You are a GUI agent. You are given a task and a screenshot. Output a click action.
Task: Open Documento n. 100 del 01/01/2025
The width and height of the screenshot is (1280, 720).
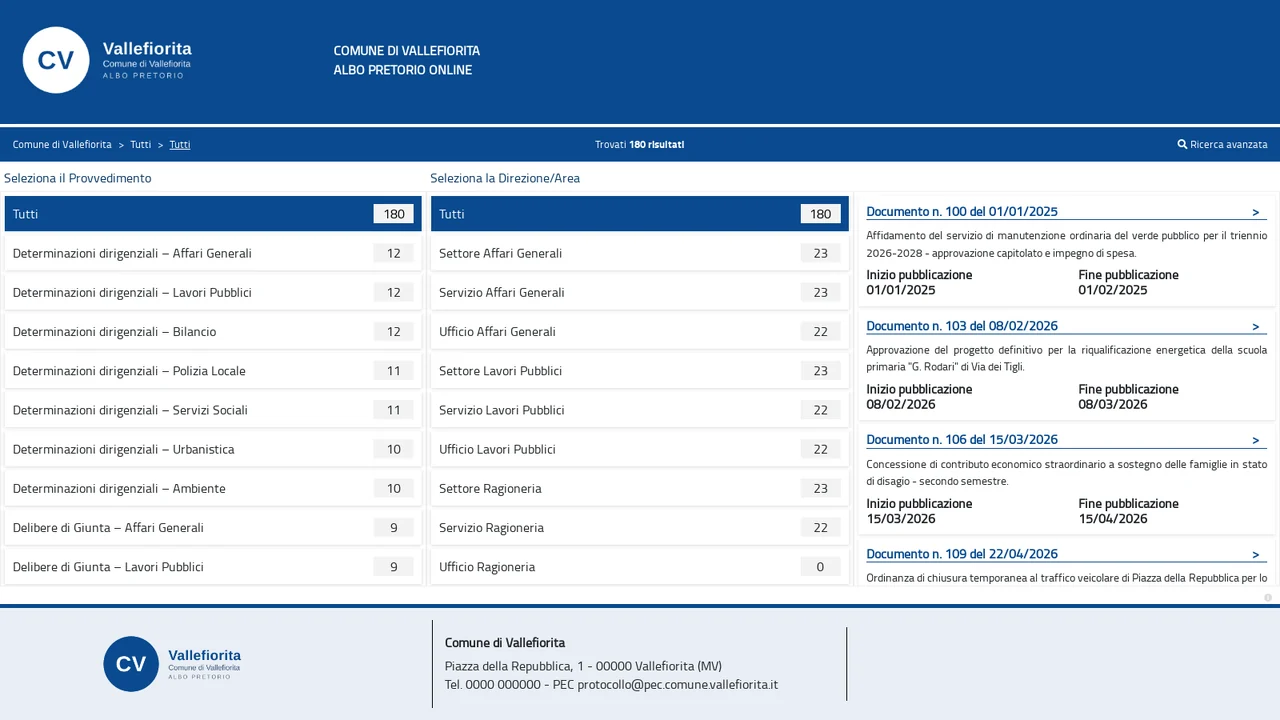click(962, 212)
